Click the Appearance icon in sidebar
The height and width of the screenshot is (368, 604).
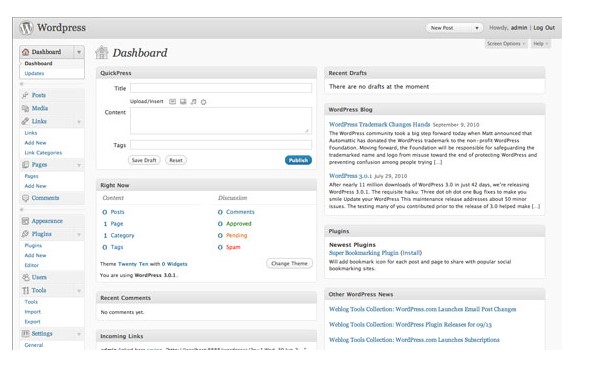pyautogui.click(x=25, y=221)
